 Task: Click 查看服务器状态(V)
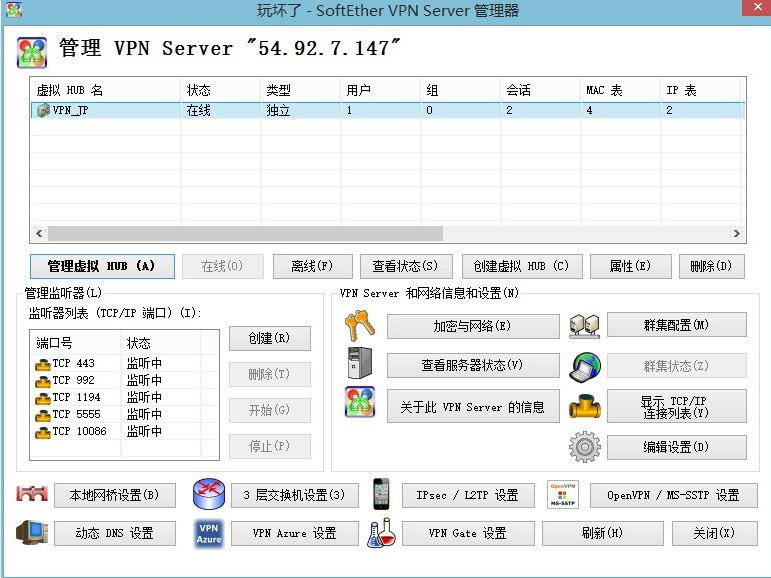(x=473, y=365)
